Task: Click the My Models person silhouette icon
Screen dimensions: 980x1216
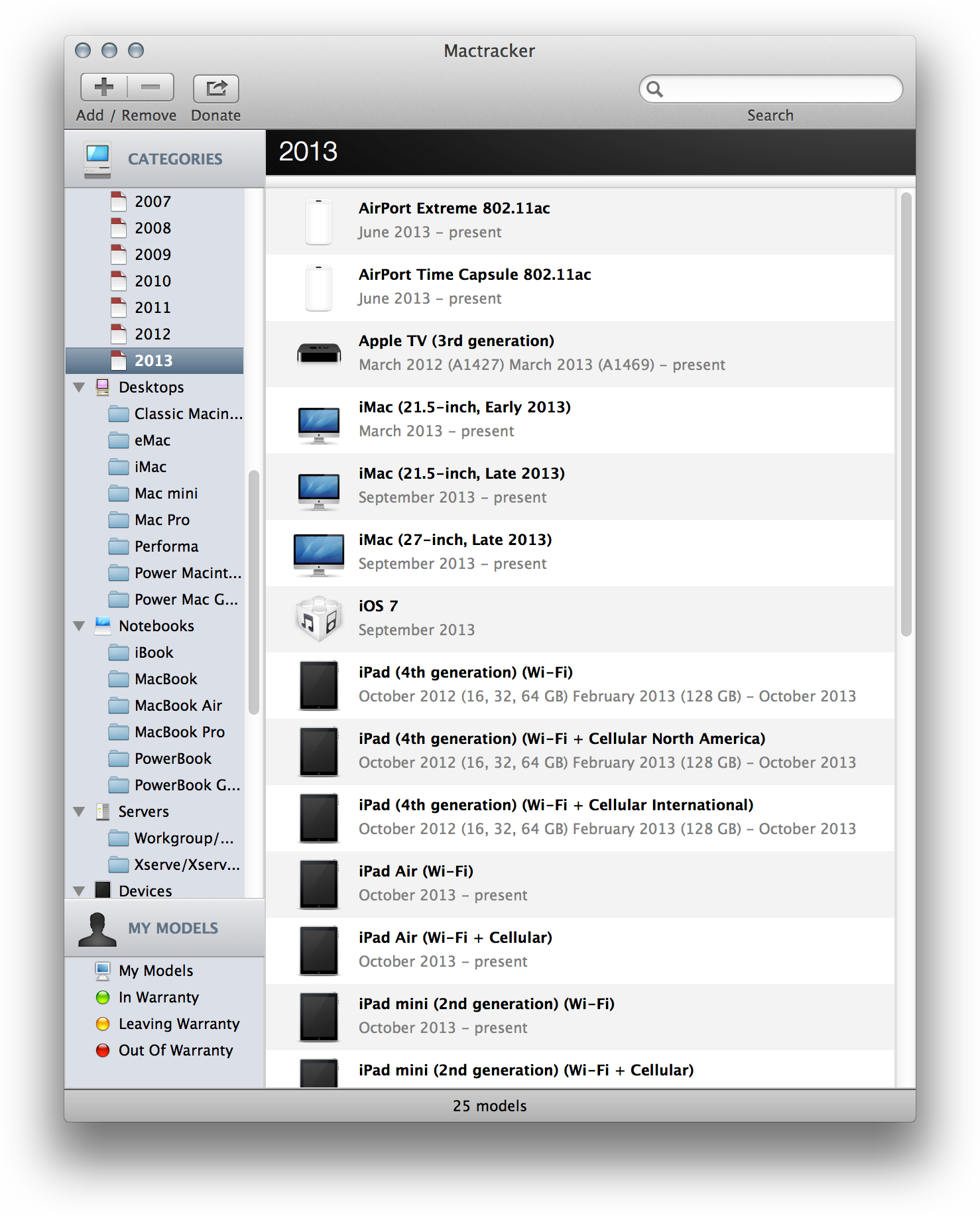Action: [97, 929]
